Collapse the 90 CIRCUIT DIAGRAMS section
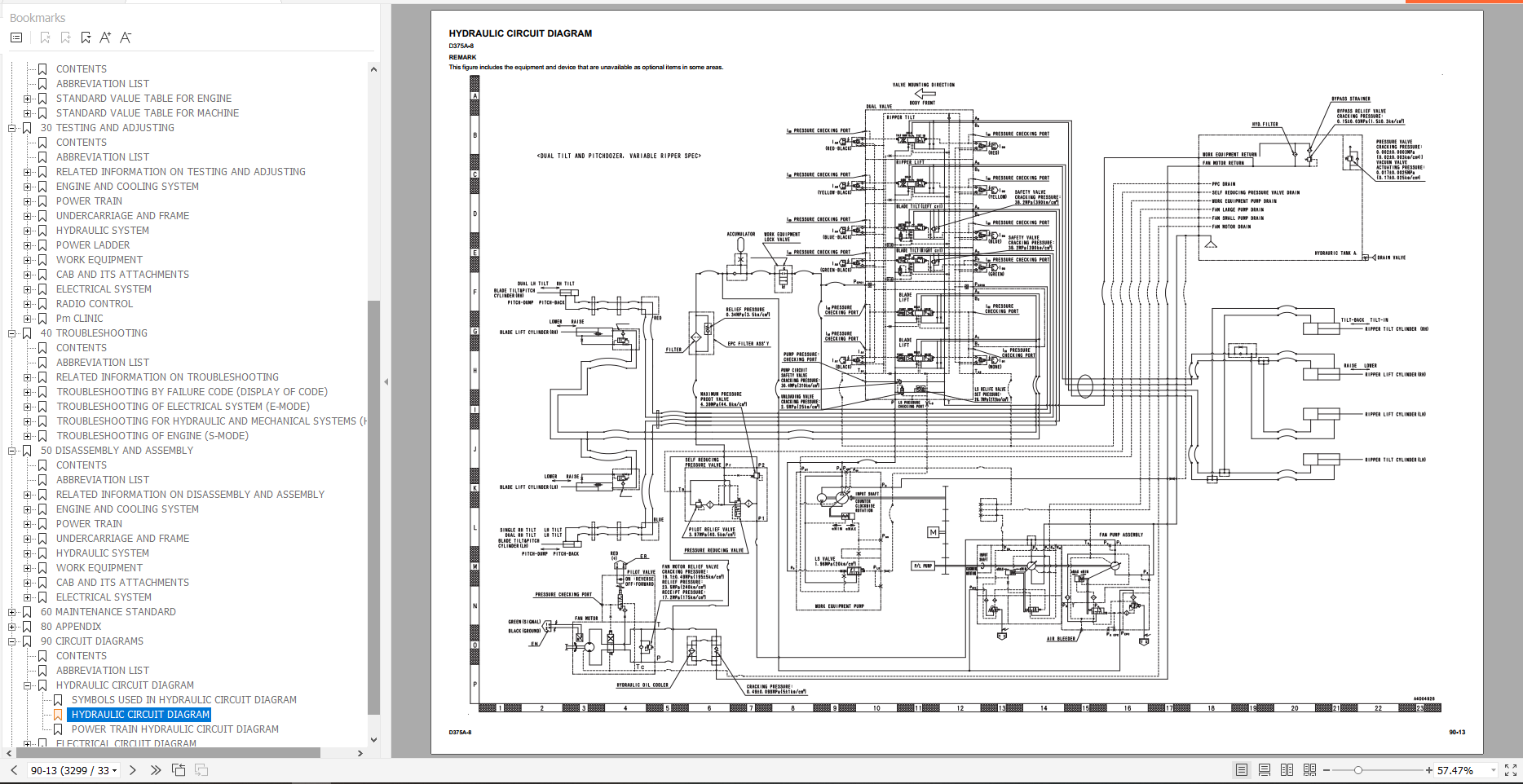1523x784 pixels. point(11,641)
